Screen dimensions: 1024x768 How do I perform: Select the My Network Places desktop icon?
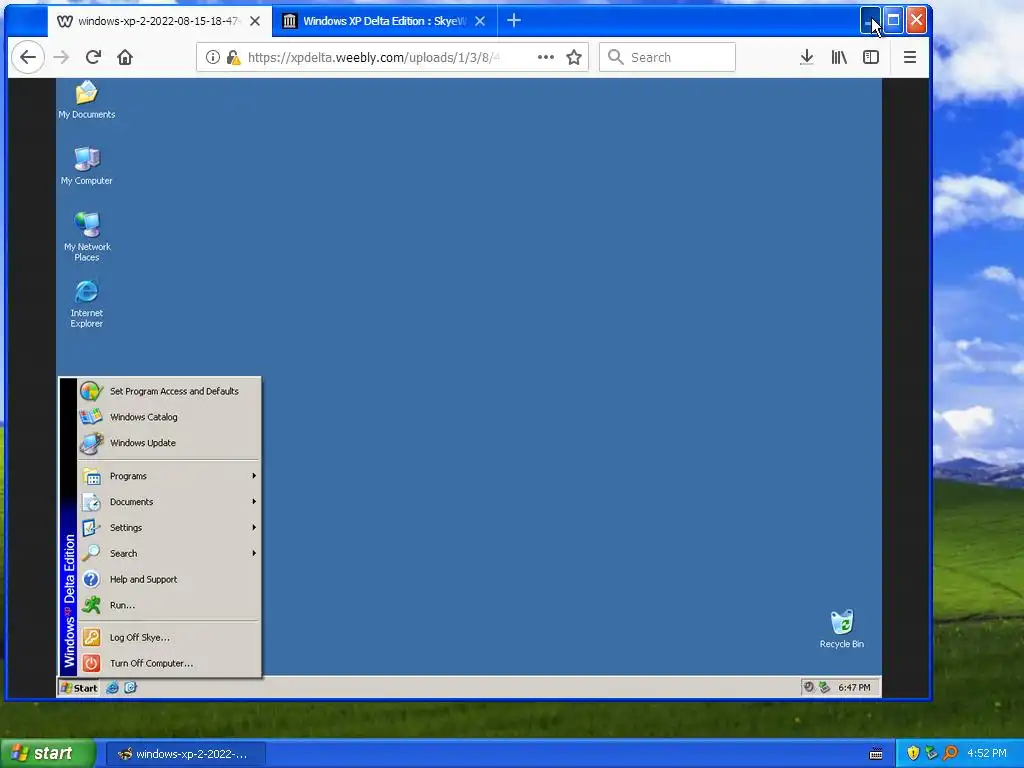tap(86, 237)
